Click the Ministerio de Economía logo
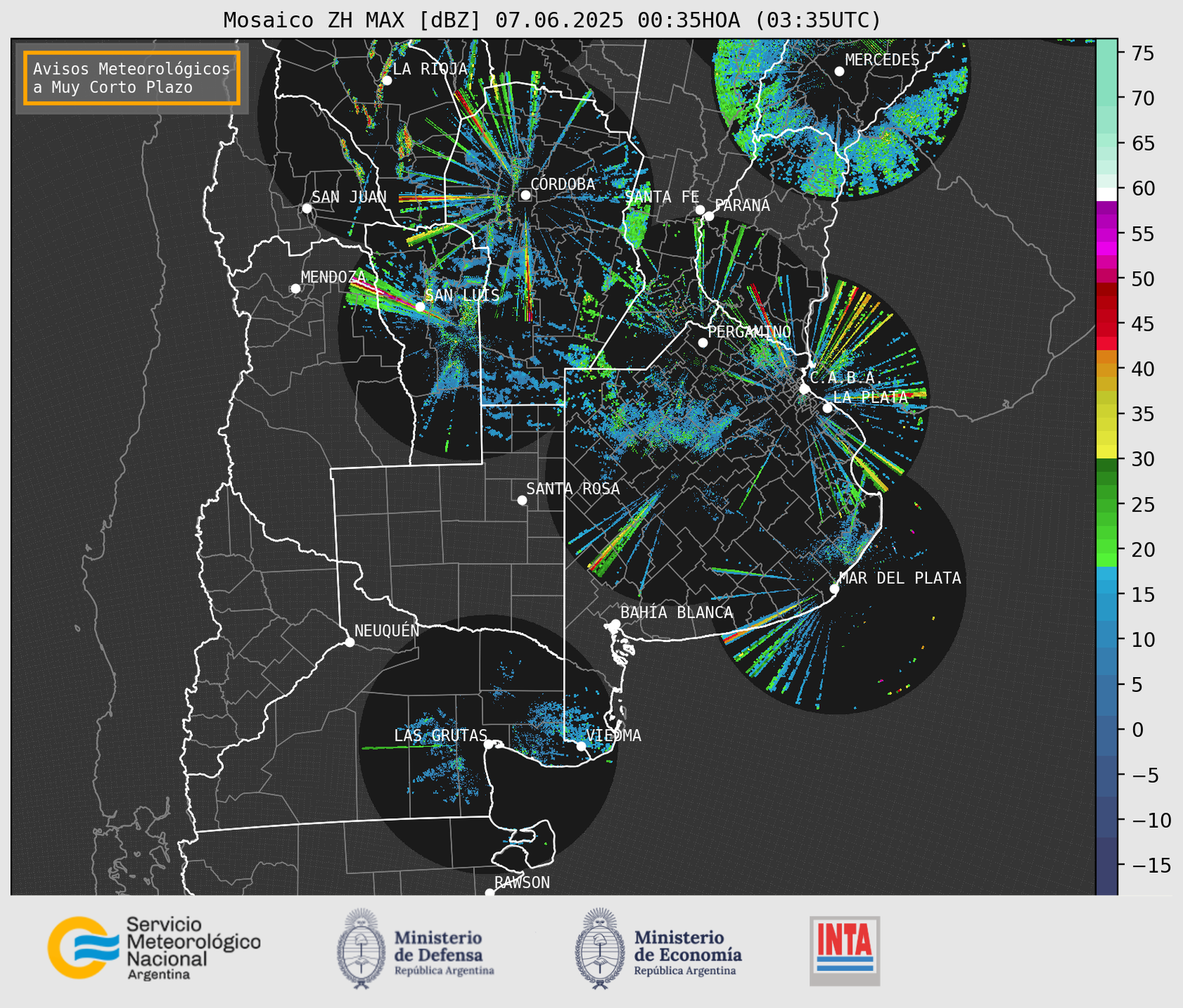This screenshot has height=1008, width=1183. (x=658, y=949)
